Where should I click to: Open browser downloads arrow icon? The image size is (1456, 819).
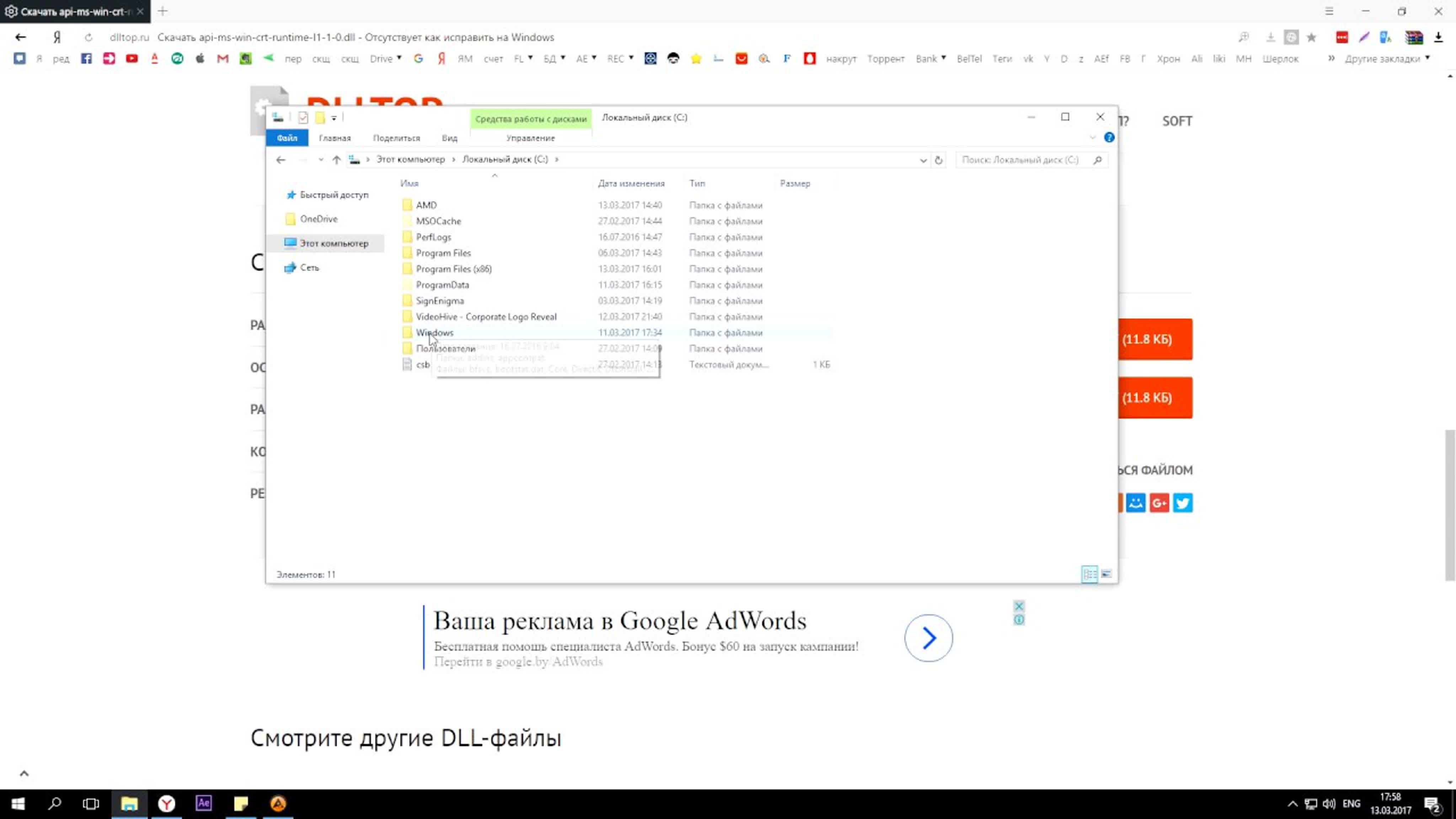click(x=1439, y=37)
